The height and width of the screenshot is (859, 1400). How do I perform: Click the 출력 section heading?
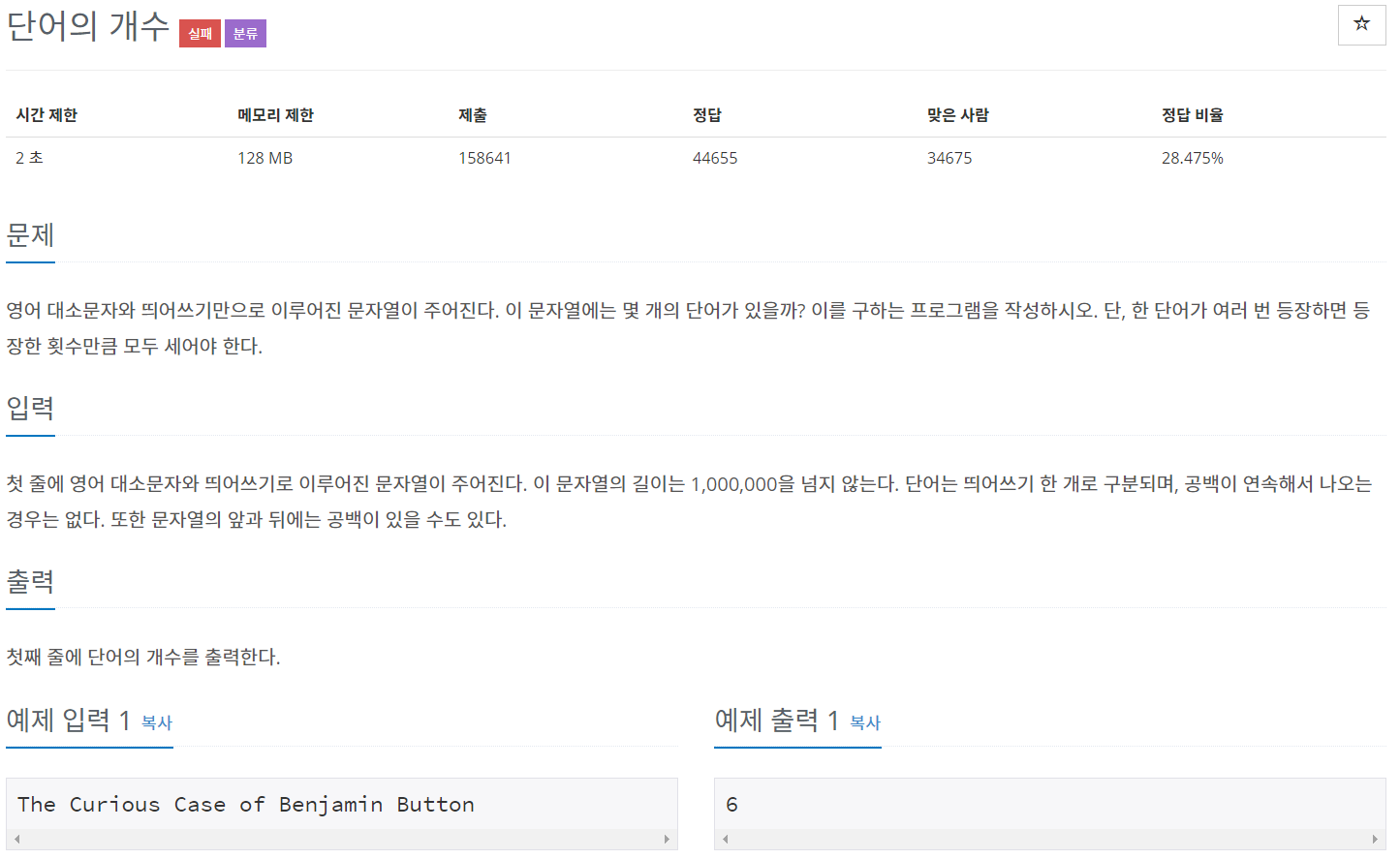30,581
